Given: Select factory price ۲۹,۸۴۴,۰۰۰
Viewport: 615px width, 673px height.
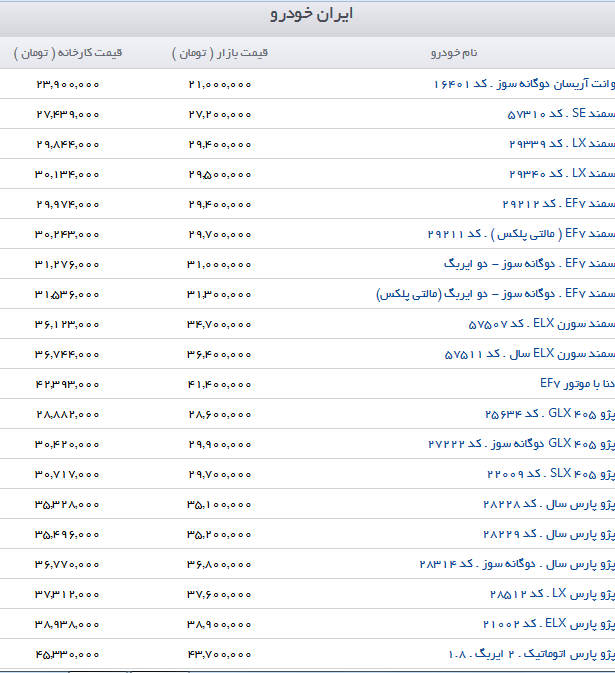Looking at the screenshot, I should tap(68, 145).
